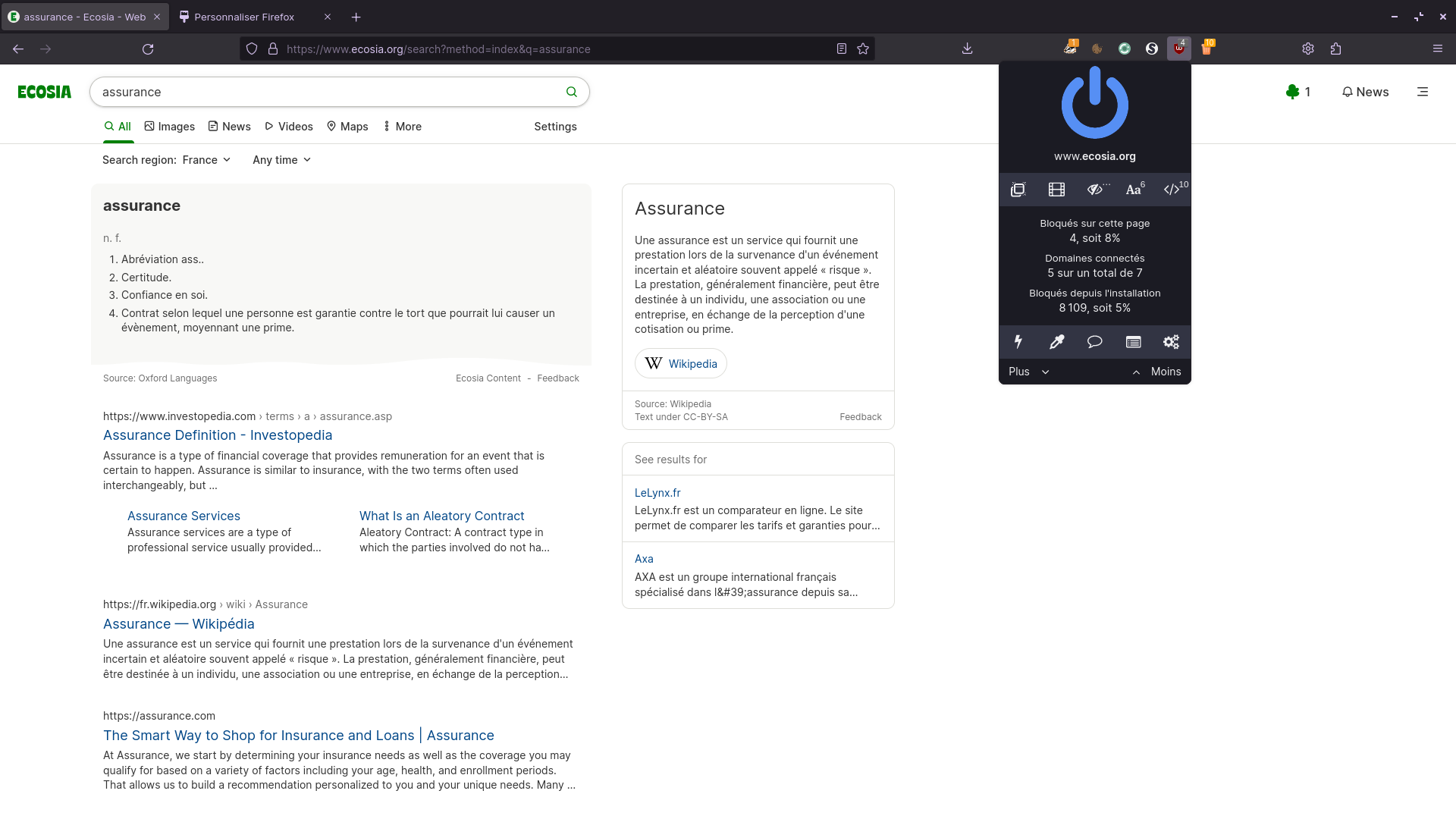Viewport: 1456px width, 819px height.
Task: Click the green circular extension icon in the toolbar
Action: click(x=1125, y=48)
